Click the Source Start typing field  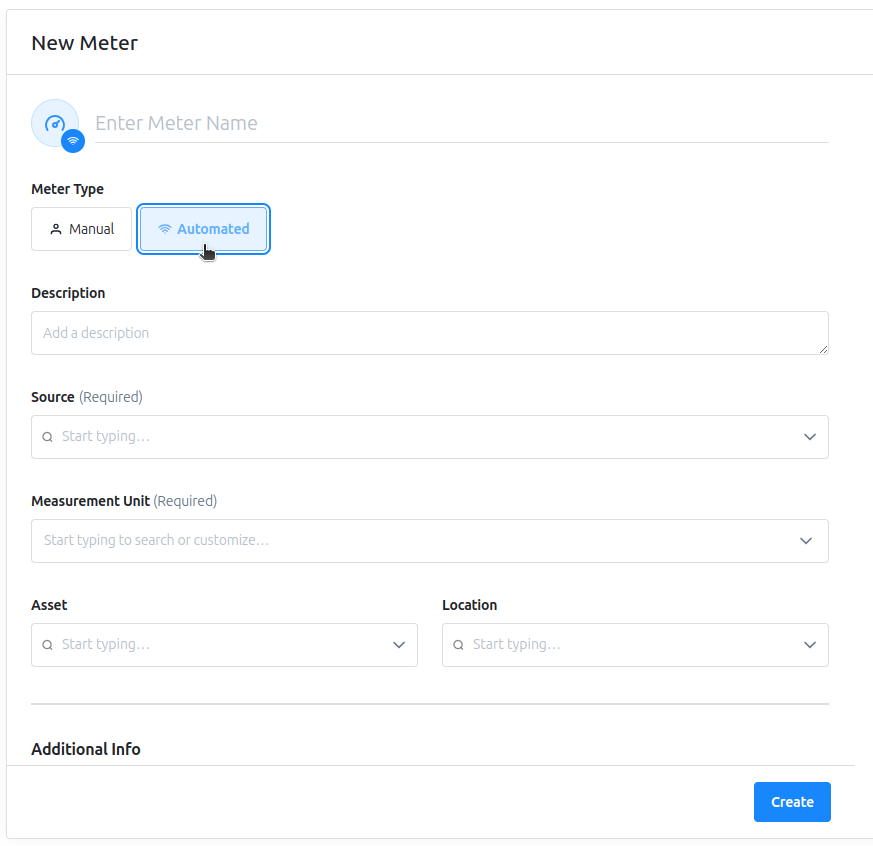pos(430,437)
